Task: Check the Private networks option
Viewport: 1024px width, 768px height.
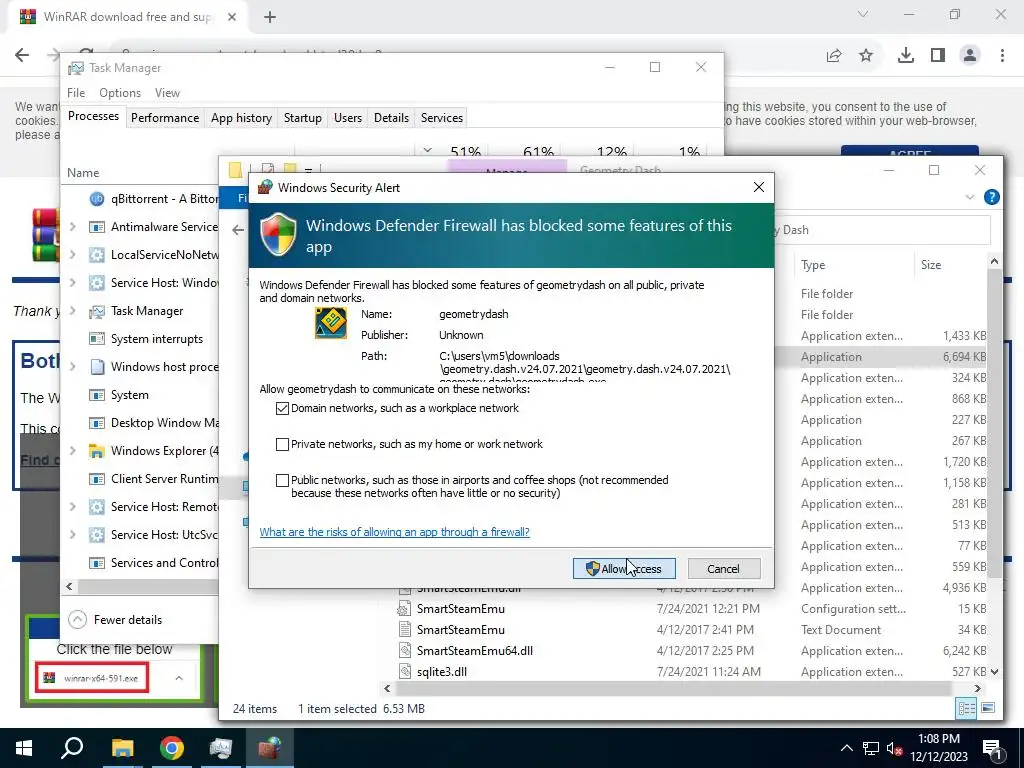Action: [282, 444]
